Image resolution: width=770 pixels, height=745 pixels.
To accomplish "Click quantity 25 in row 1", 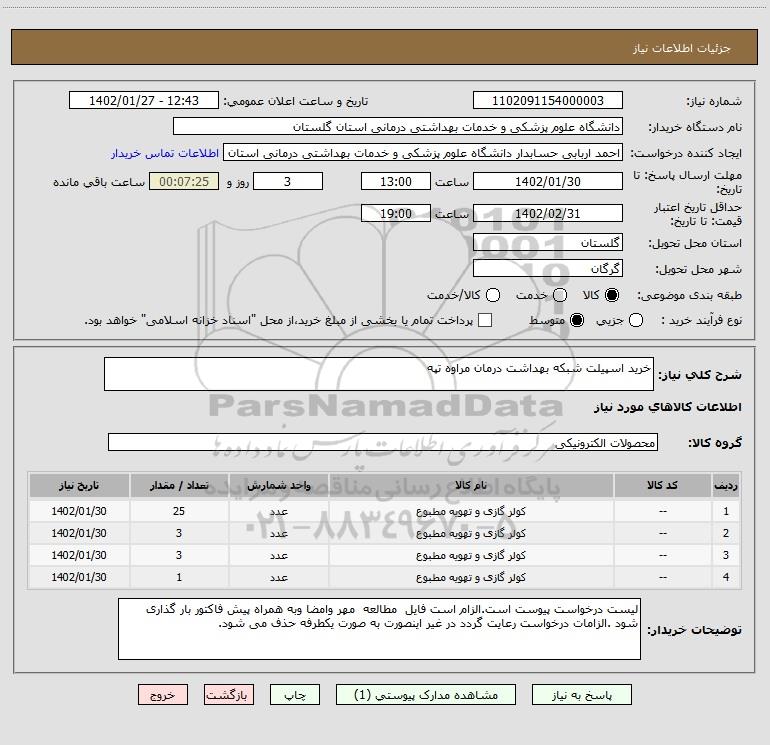I will coord(179,511).
